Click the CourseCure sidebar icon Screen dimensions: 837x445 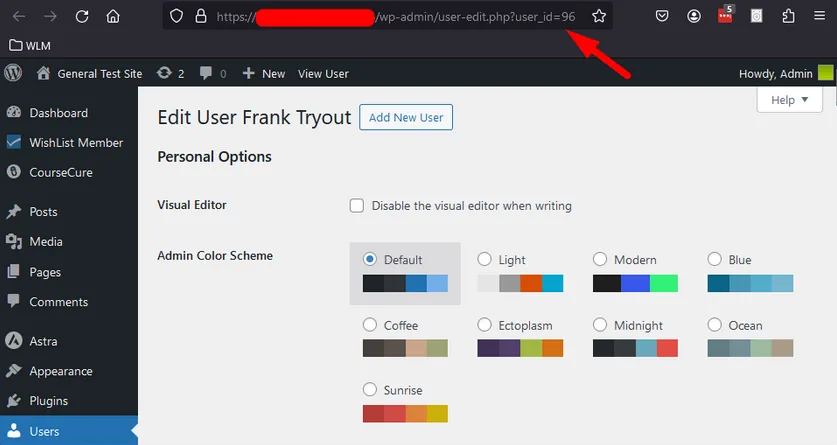pyautogui.click(x=14, y=172)
